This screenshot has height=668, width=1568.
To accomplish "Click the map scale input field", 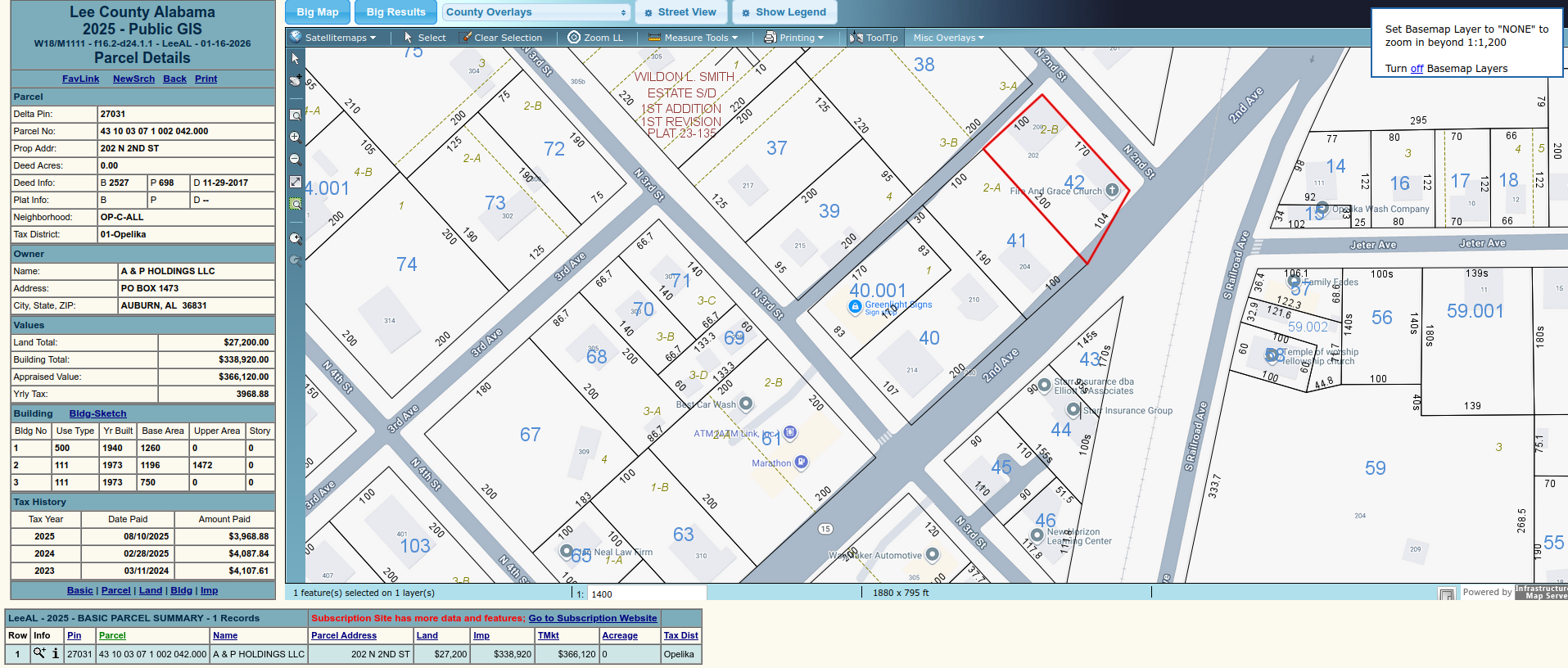I will click(x=645, y=594).
